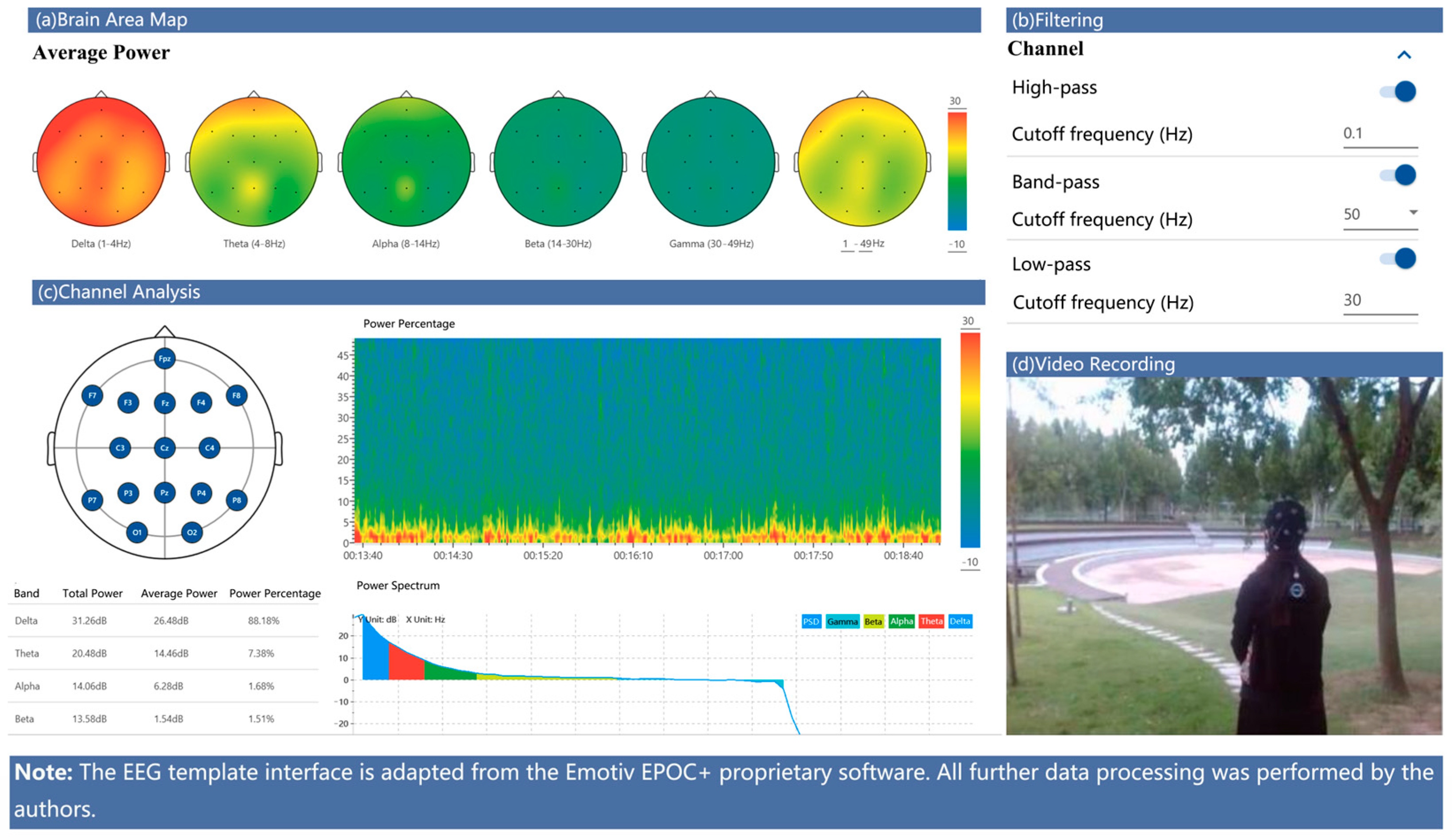Select the C4 electrode

(x=209, y=448)
